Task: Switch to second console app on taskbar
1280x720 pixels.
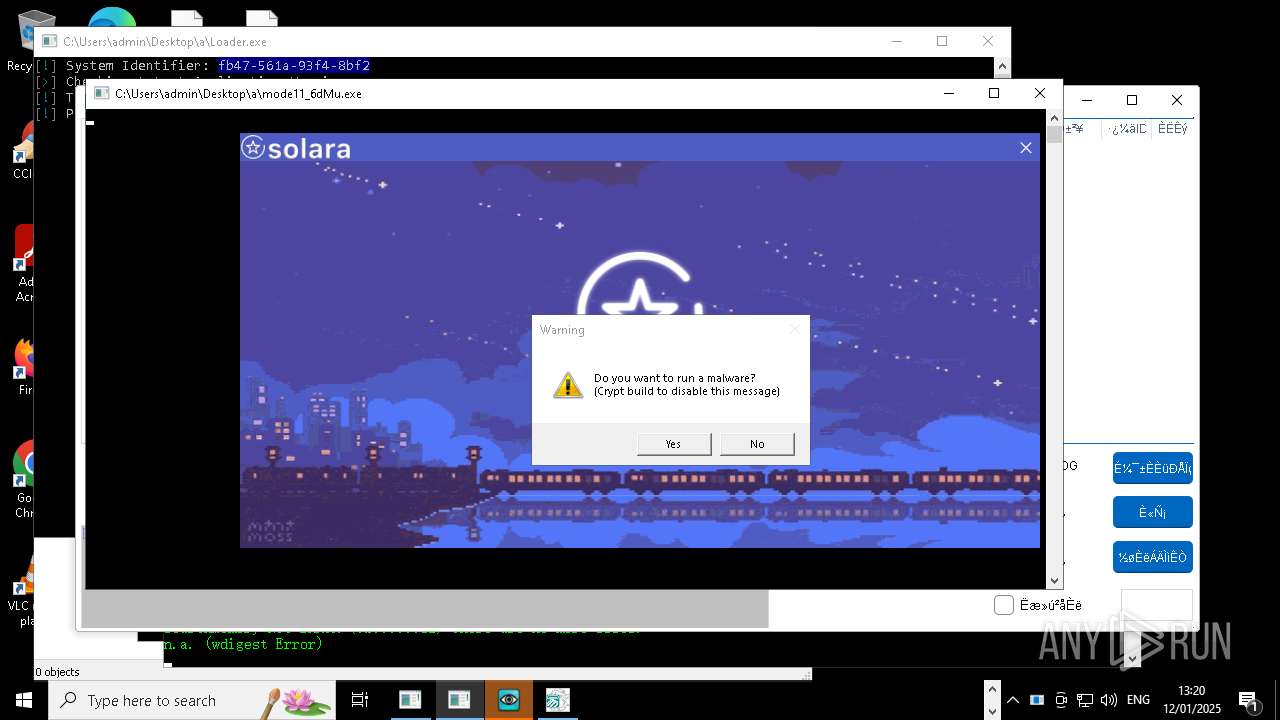Action: (459, 700)
